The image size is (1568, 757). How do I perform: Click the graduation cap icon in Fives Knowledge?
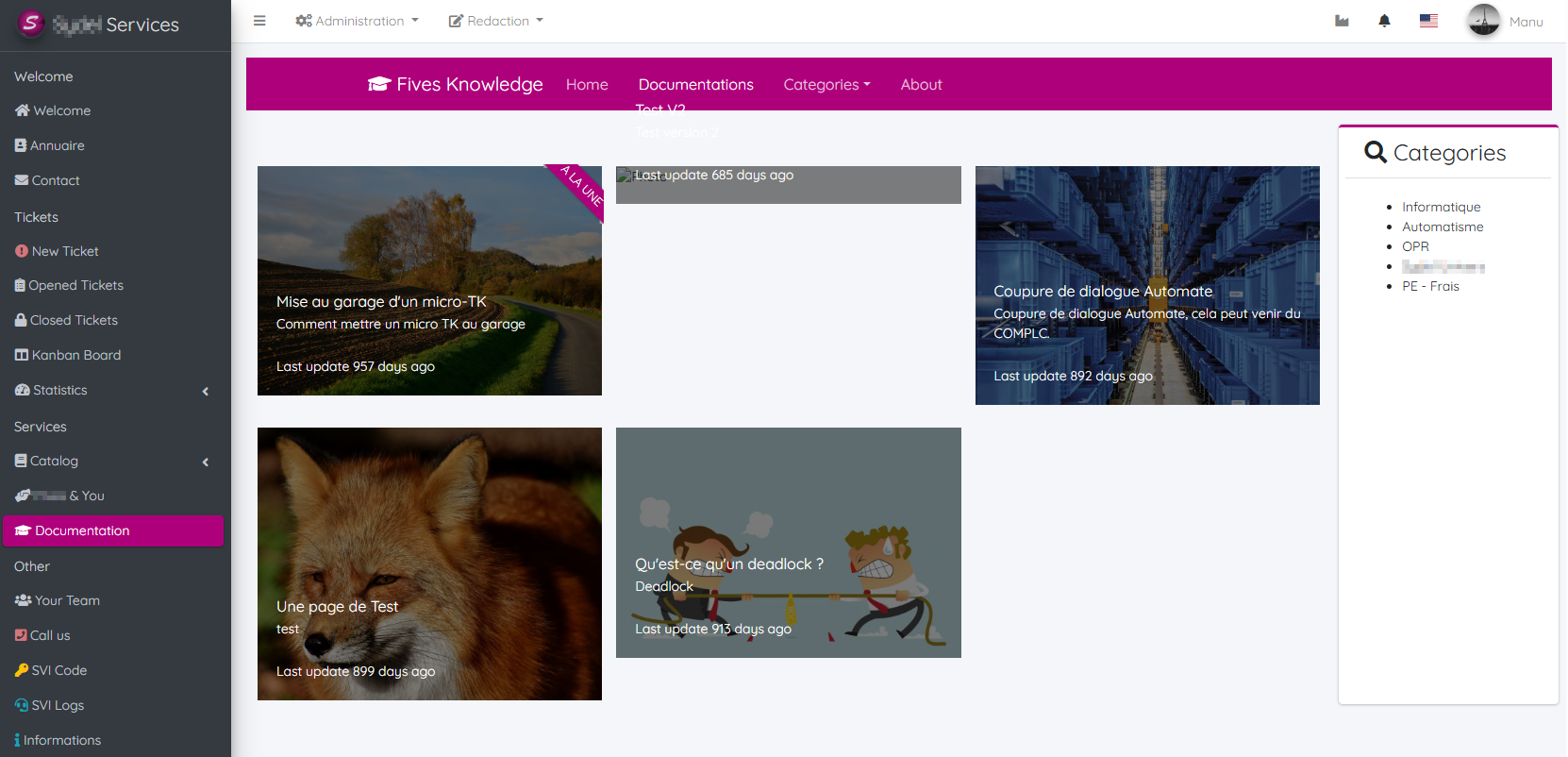pyautogui.click(x=379, y=84)
